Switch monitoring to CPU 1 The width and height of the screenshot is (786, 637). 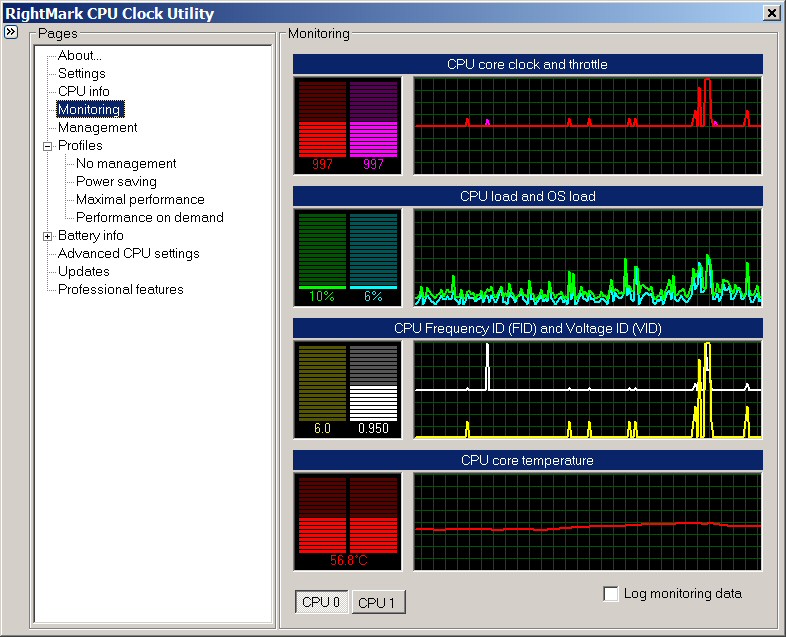click(x=378, y=602)
